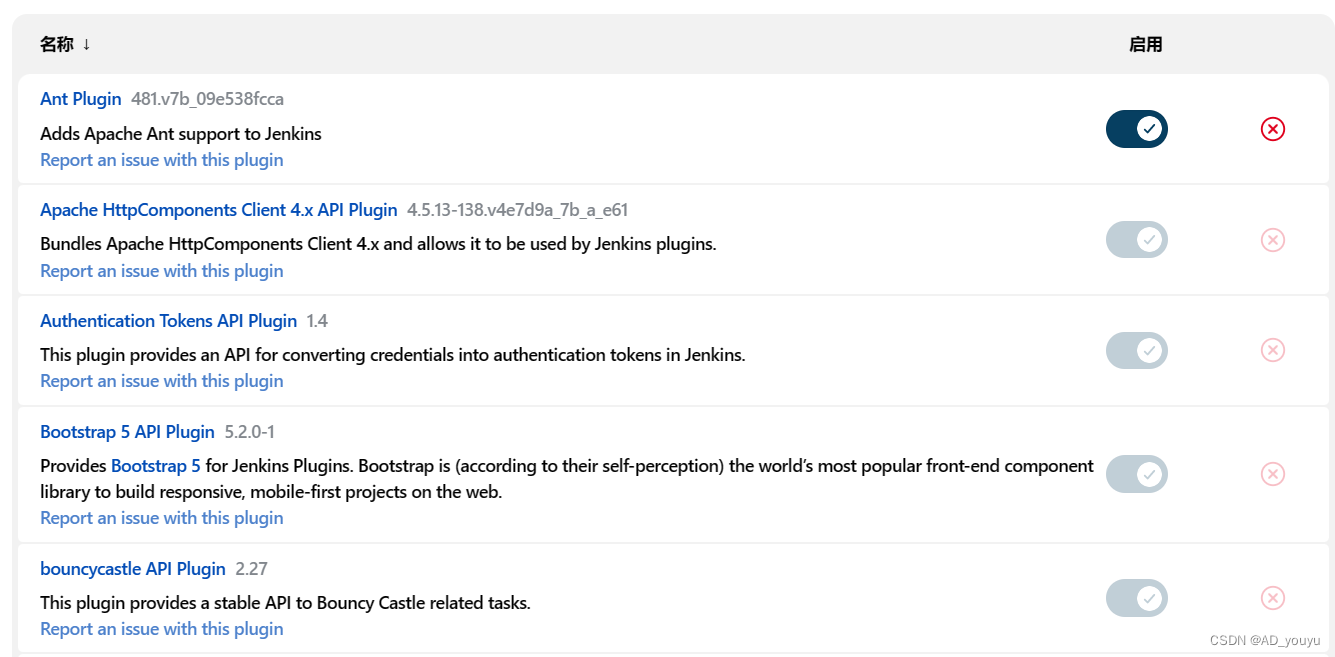Toggle Authentication Tokens API Plugin switch

pos(1136,351)
